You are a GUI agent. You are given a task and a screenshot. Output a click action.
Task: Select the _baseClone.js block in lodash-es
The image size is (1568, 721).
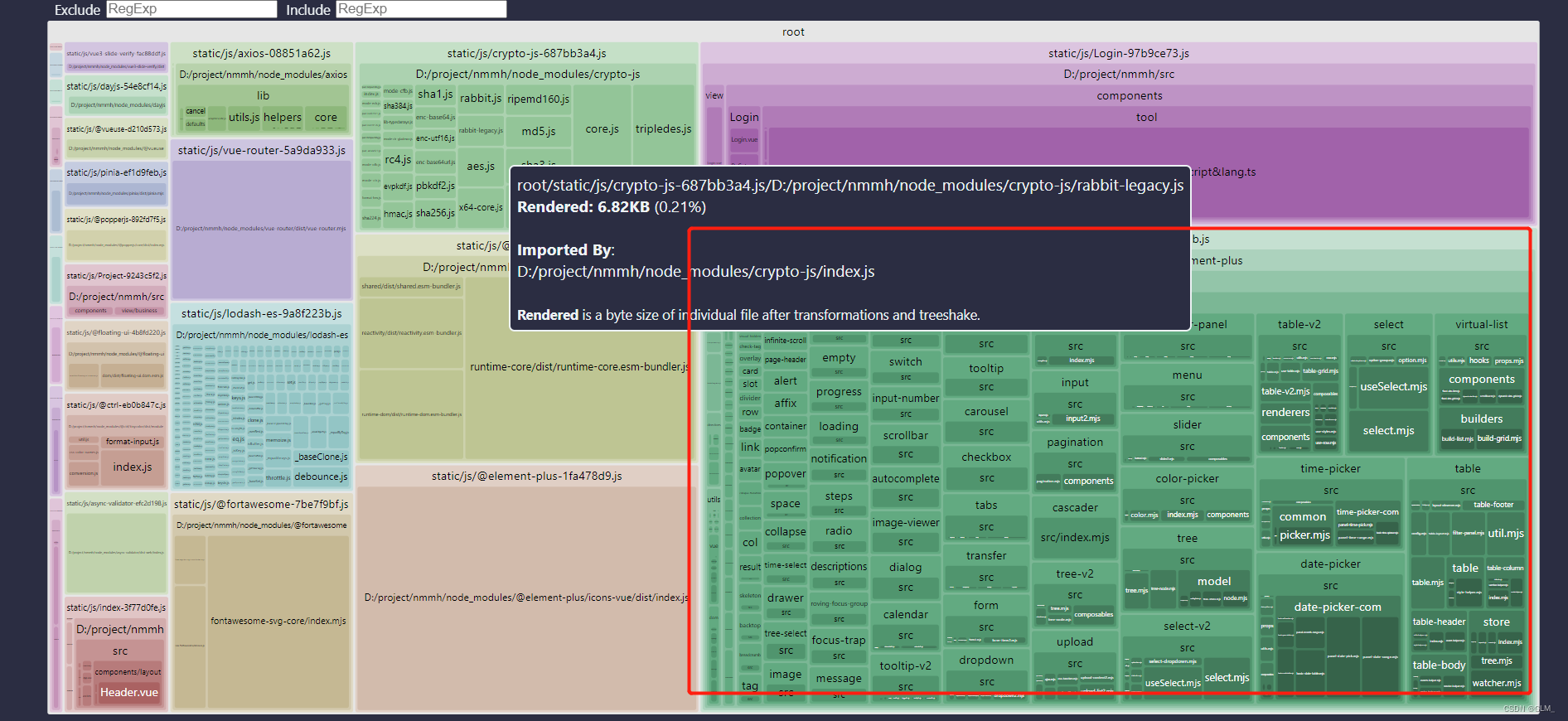coord(322,457)
